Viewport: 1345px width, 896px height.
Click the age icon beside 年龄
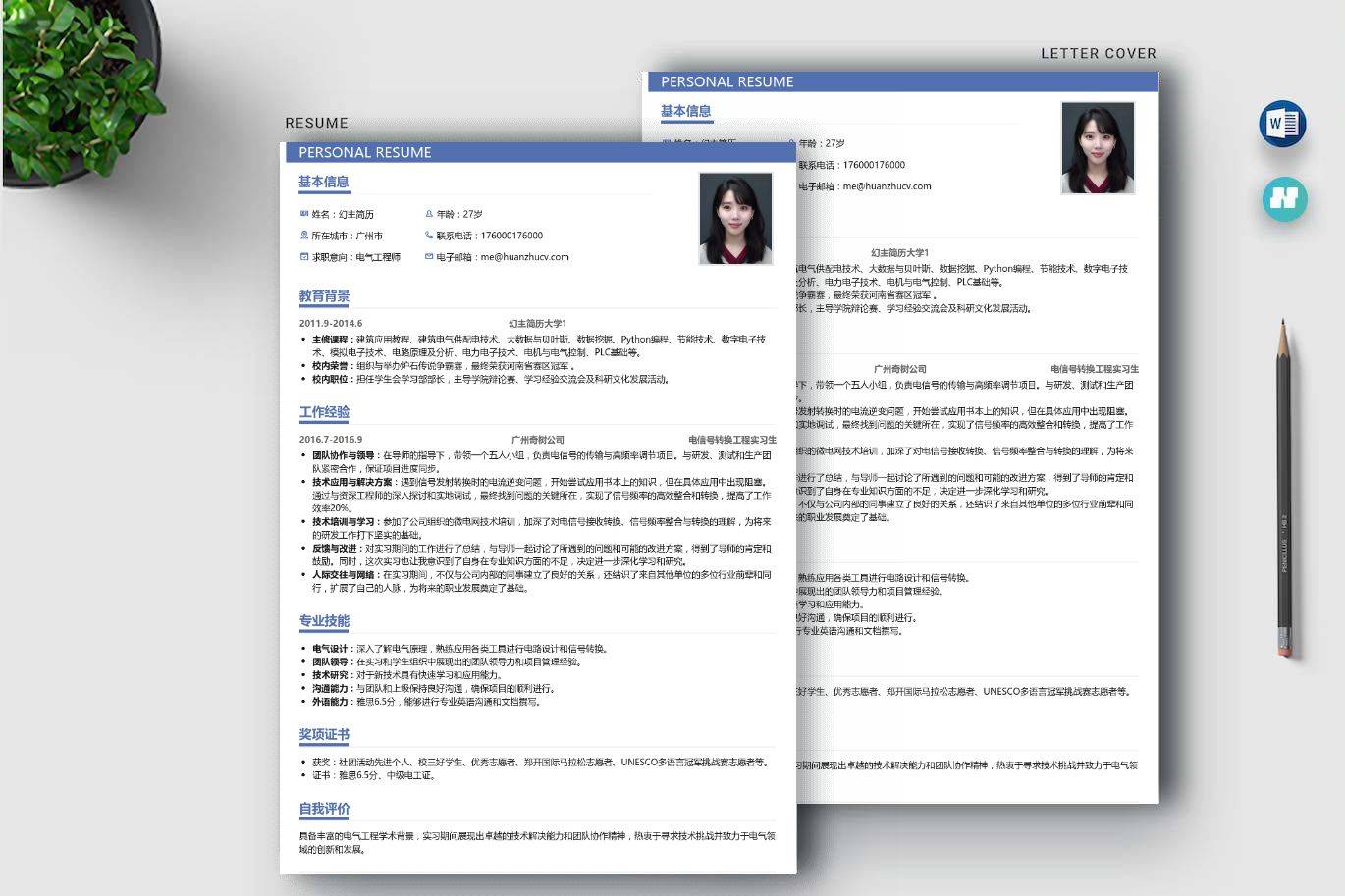click(429, 214)
